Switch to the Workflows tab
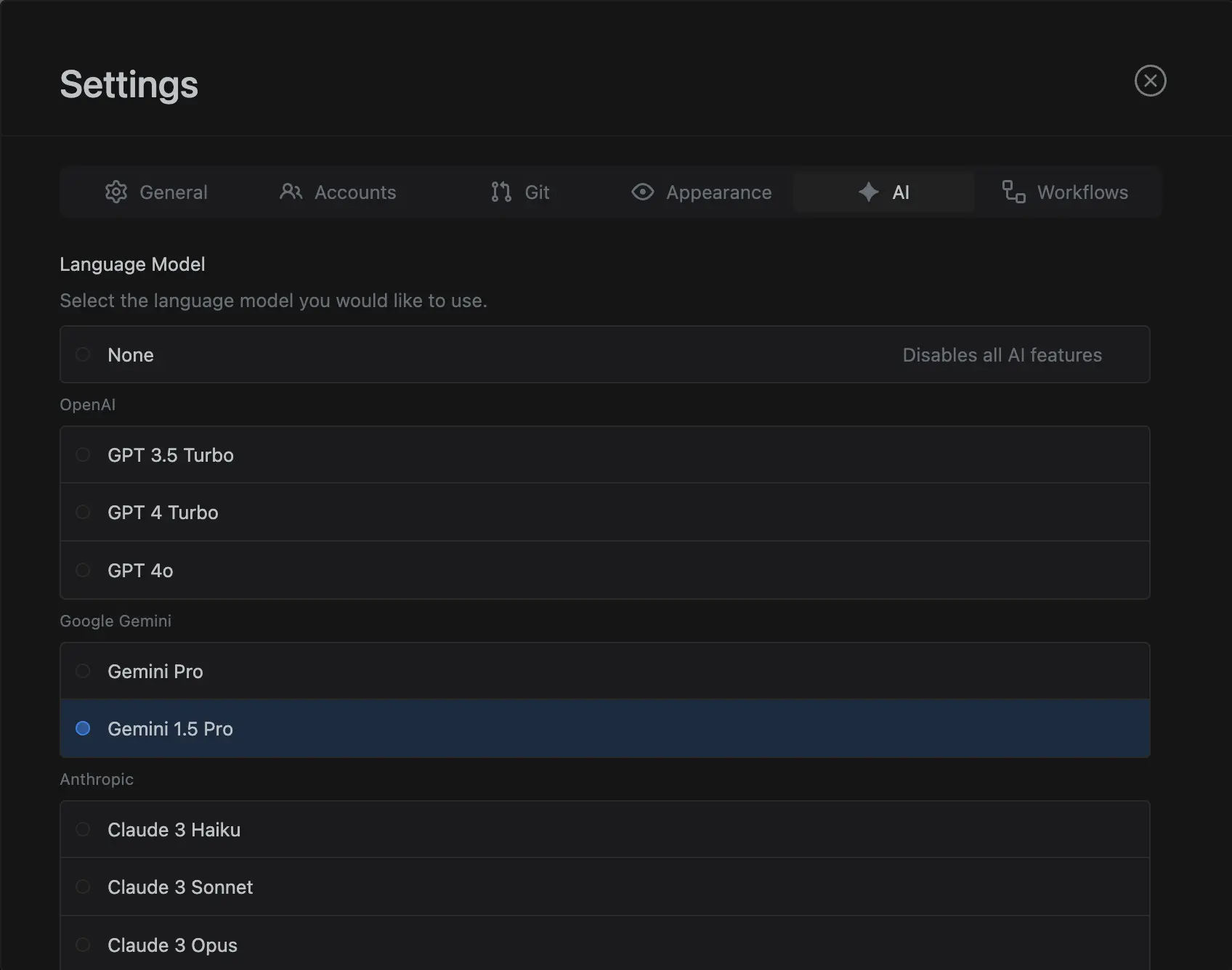1232x970 pixels. point(1065,192)
